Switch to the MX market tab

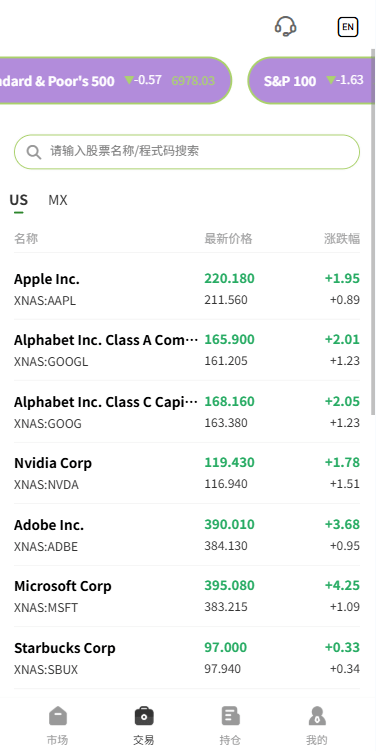tap(58, 200)
